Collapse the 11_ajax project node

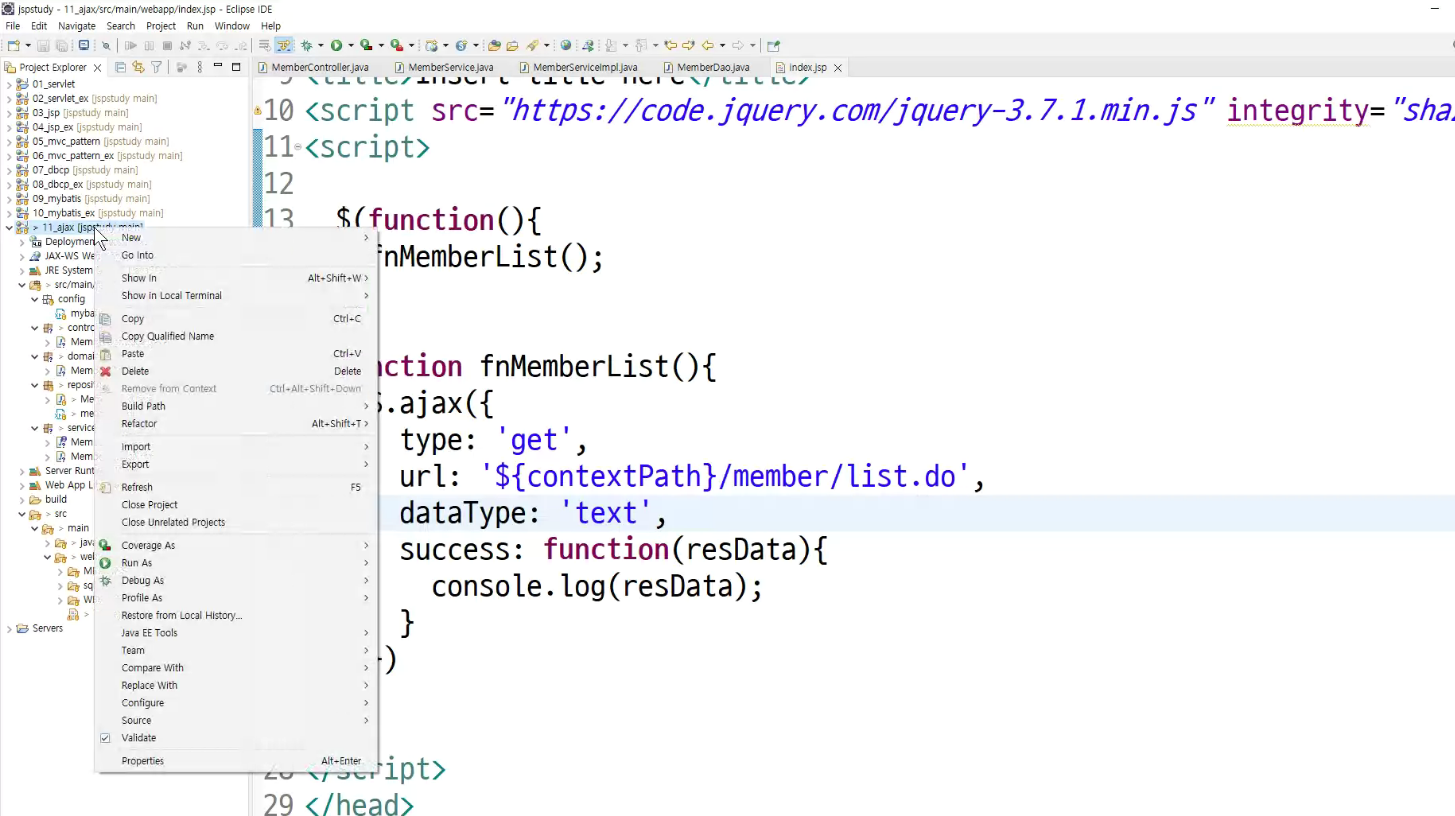[x=9, y=227]
